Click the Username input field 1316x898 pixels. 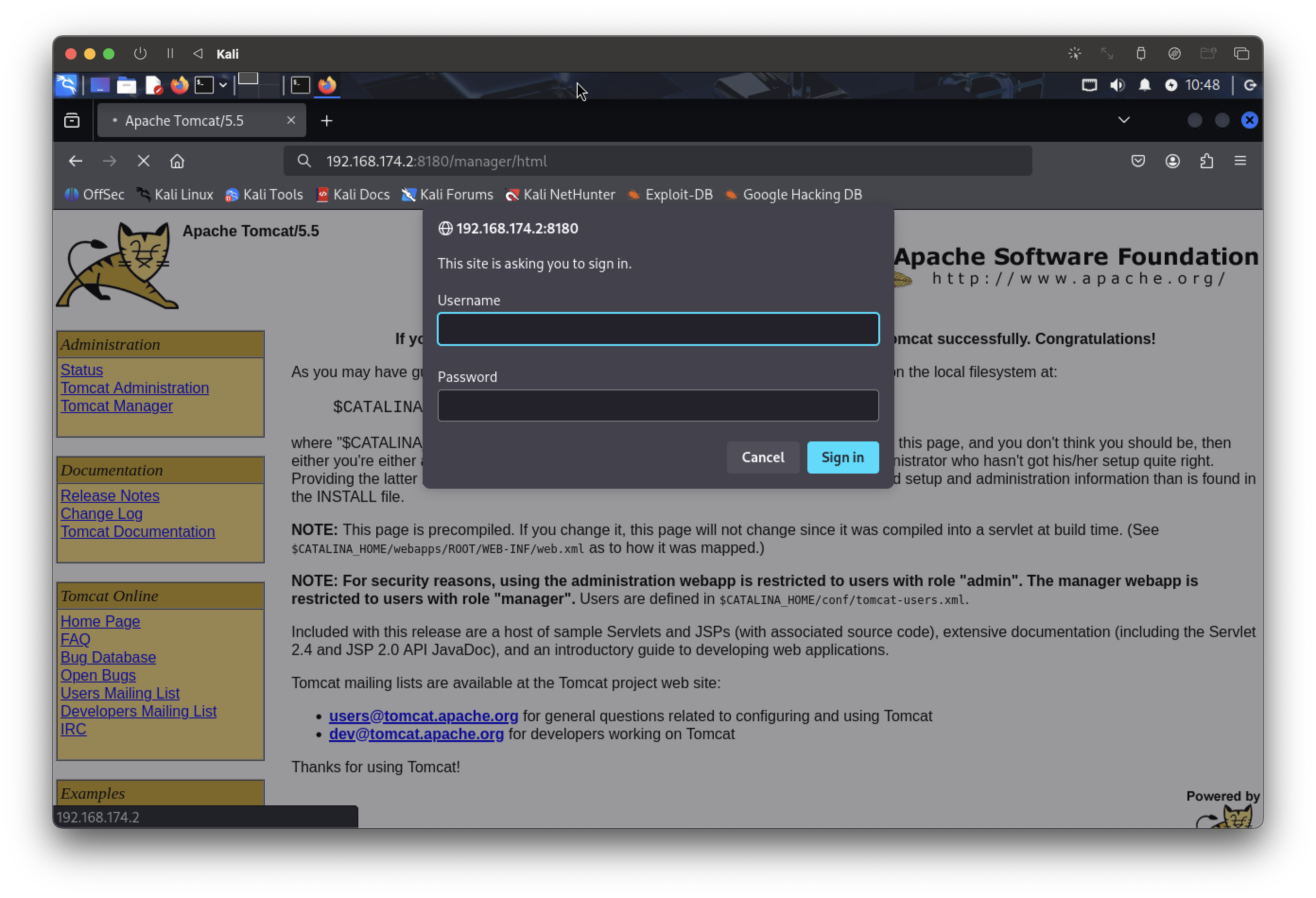[x=658, y=329]
